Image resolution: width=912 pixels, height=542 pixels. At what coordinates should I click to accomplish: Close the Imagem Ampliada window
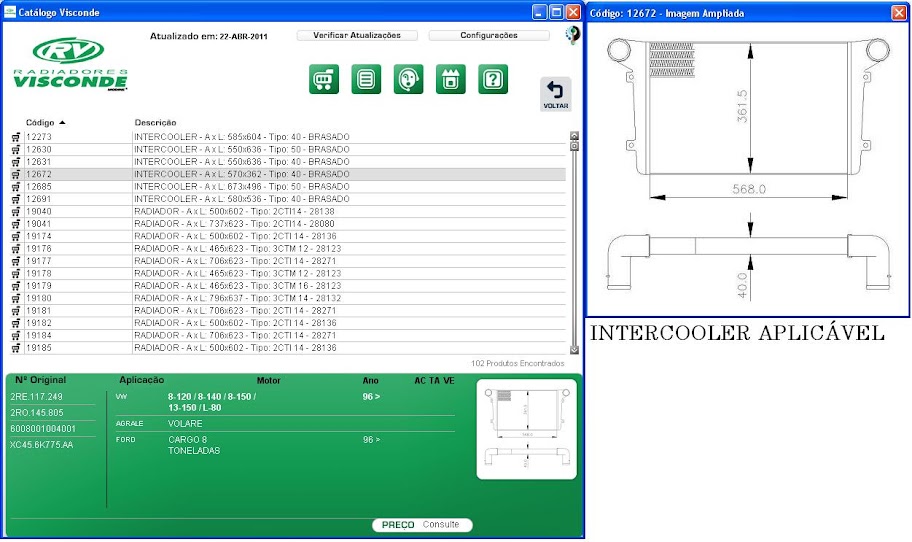(x=899, y=13)
